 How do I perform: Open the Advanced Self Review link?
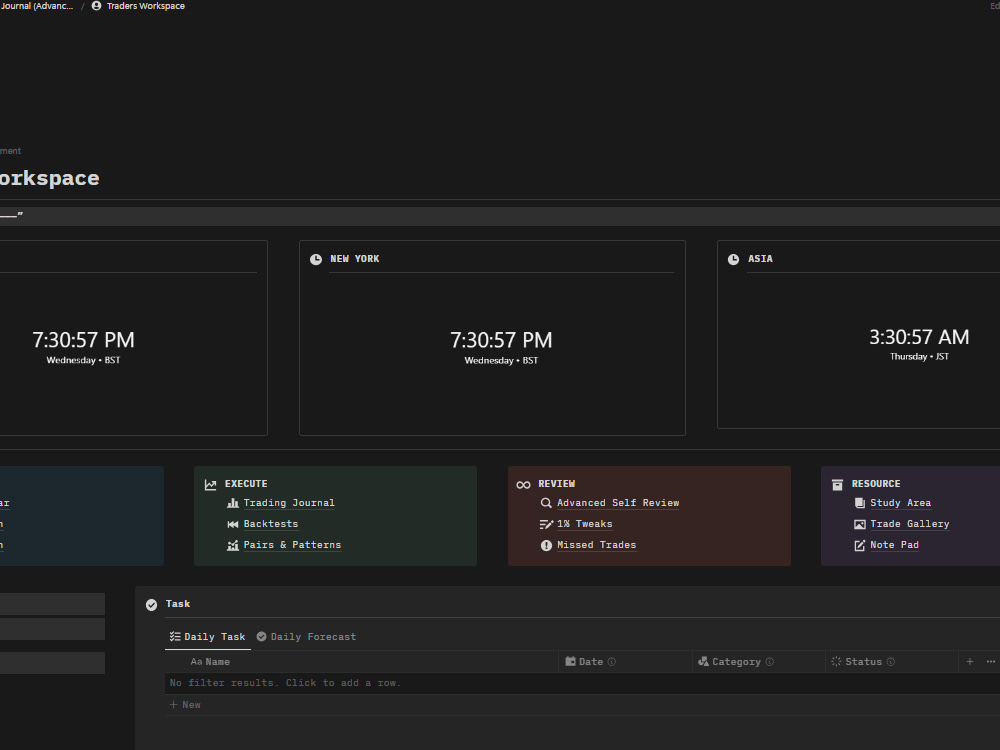(x=618, y=503)
